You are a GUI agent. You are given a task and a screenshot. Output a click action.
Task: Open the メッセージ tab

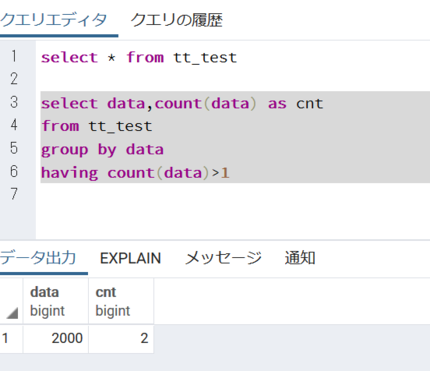pyautogui.click(x=223, y=258)
